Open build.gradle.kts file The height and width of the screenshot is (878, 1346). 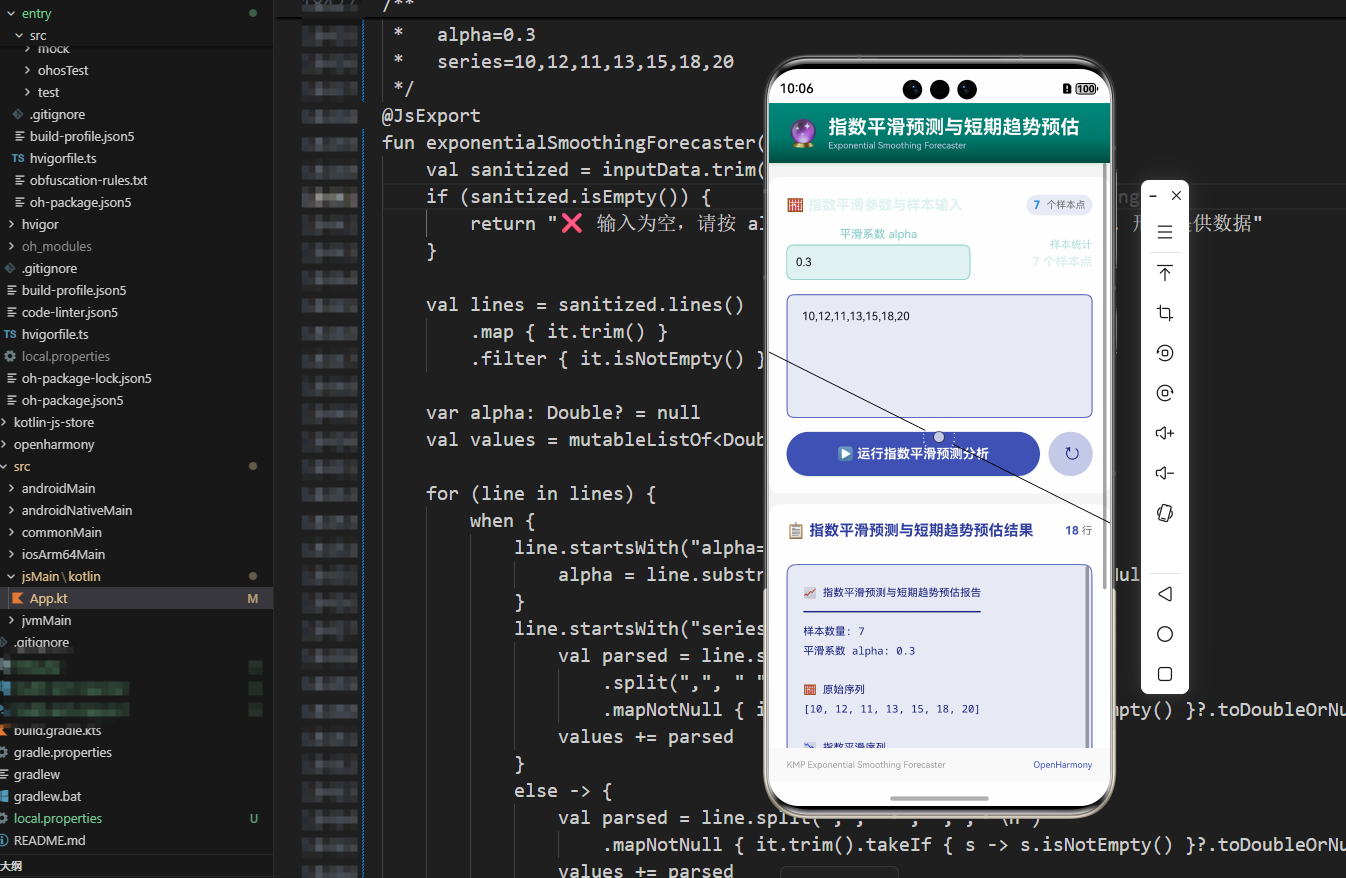(x=58, y=730)
